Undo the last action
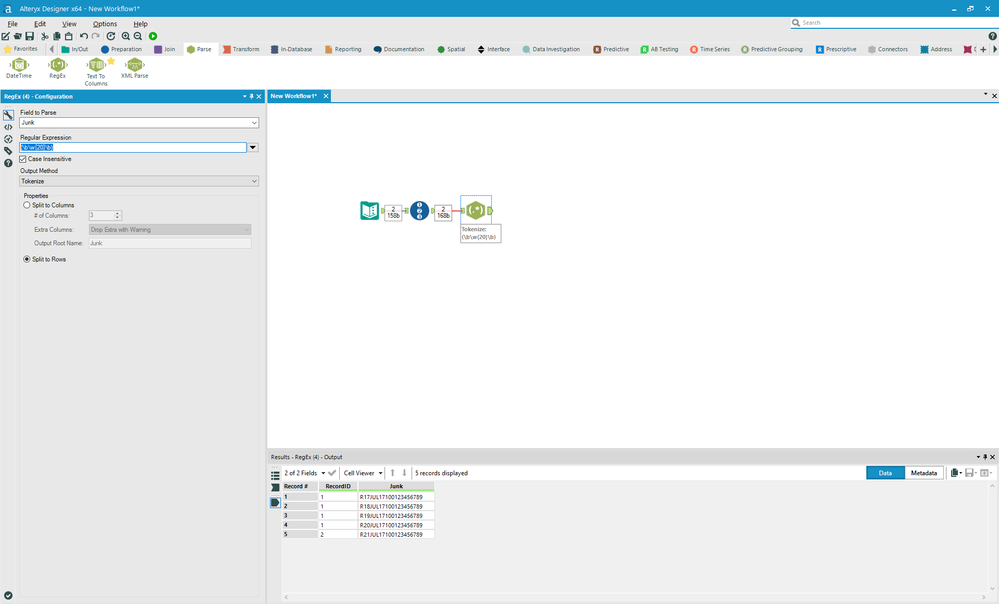Image resolution: width=999 pixels, height=604 pixels. coord(83,36)
